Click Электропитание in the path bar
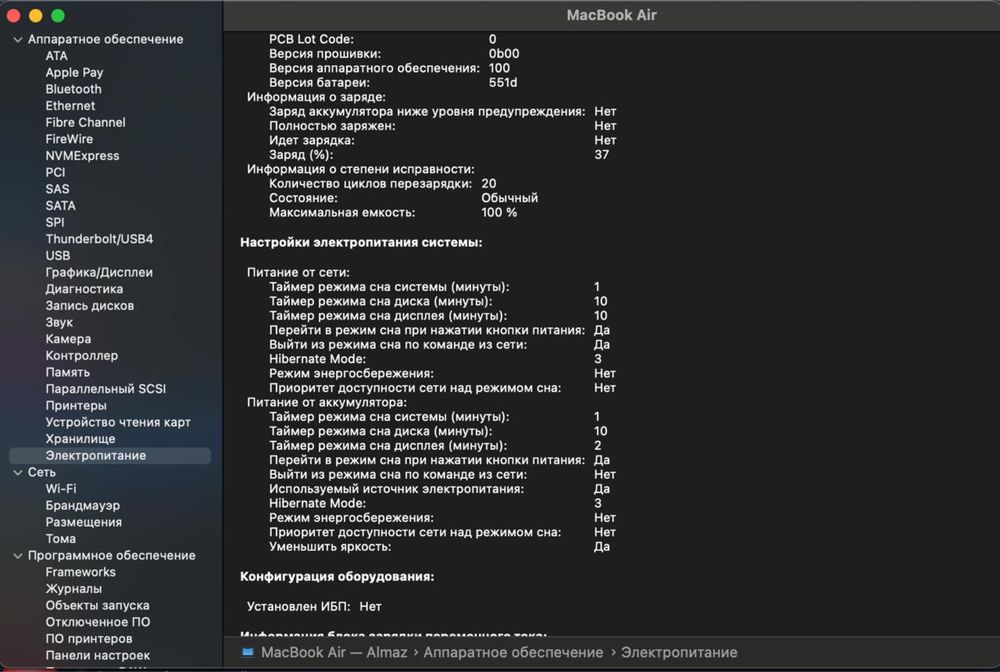This screenshot has width=1000, height=672. pos(679,652)
